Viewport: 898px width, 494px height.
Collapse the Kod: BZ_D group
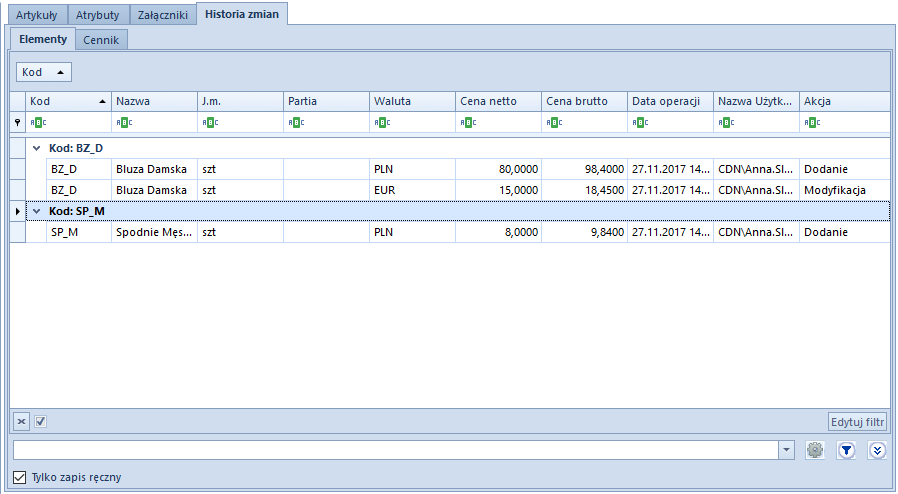click(x=37, y=148)
